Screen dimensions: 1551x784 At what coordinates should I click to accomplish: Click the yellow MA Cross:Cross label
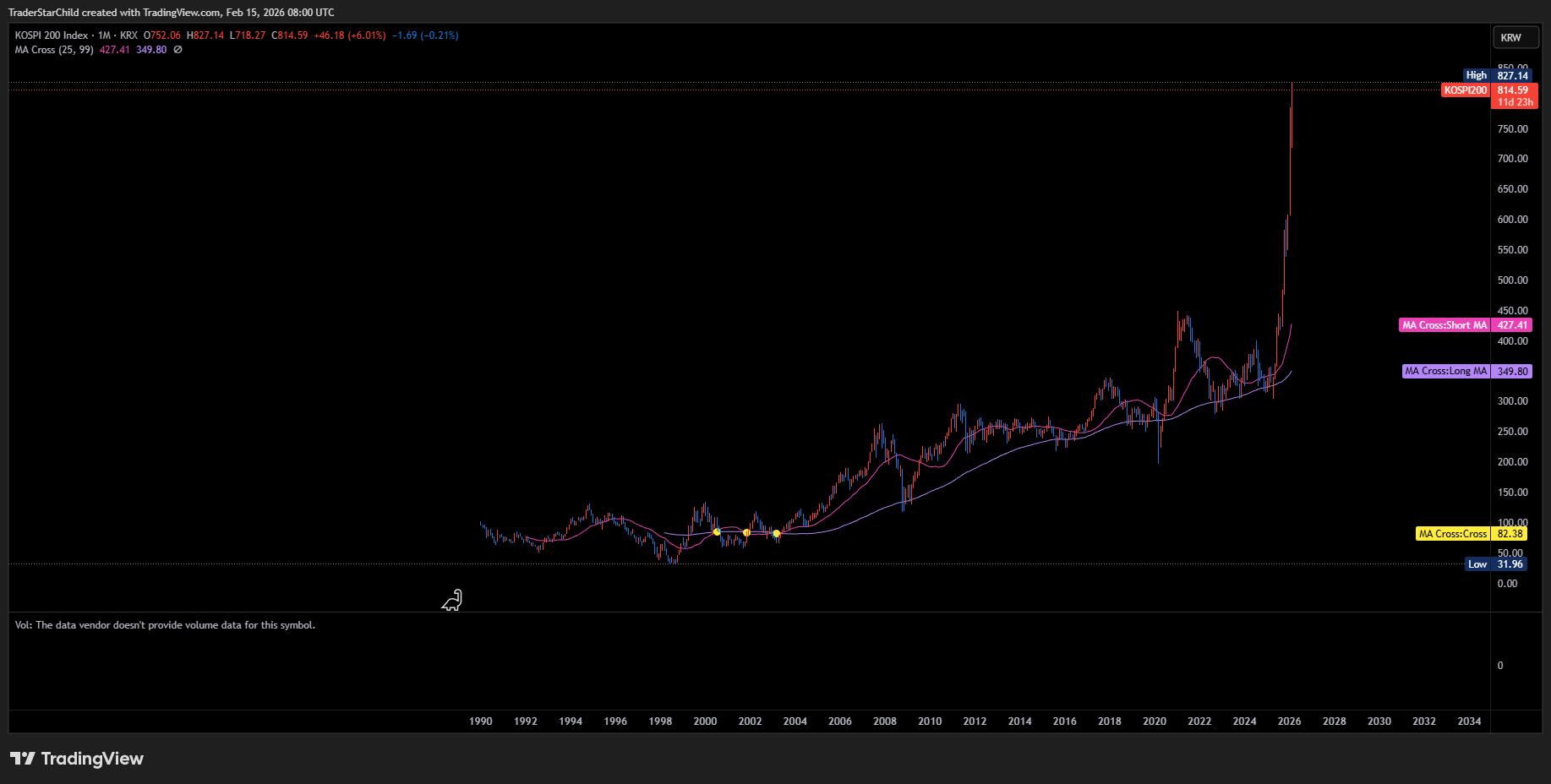coord(1452,534)
